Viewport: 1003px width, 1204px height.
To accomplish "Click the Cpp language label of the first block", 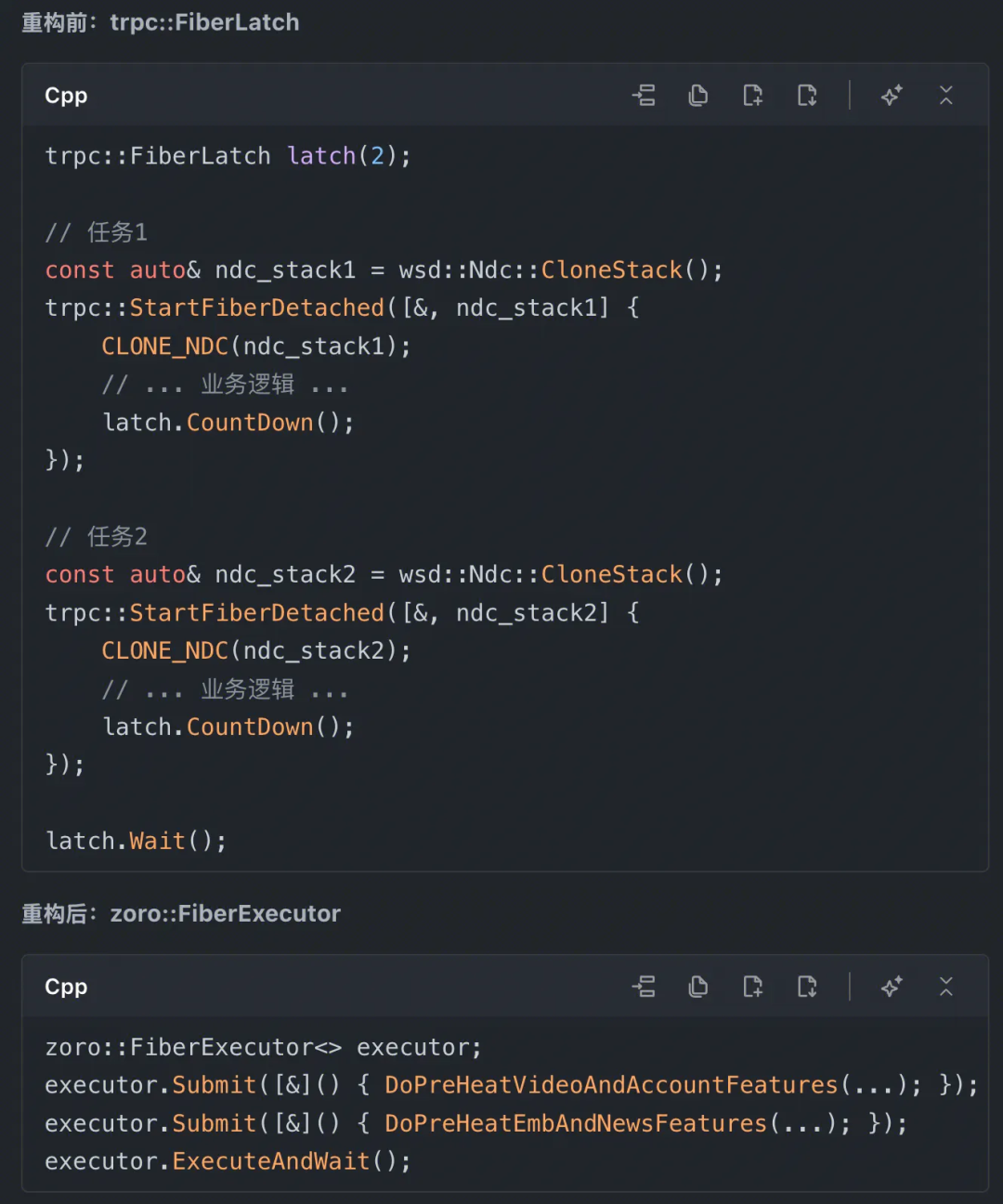I will click(66, 96).
